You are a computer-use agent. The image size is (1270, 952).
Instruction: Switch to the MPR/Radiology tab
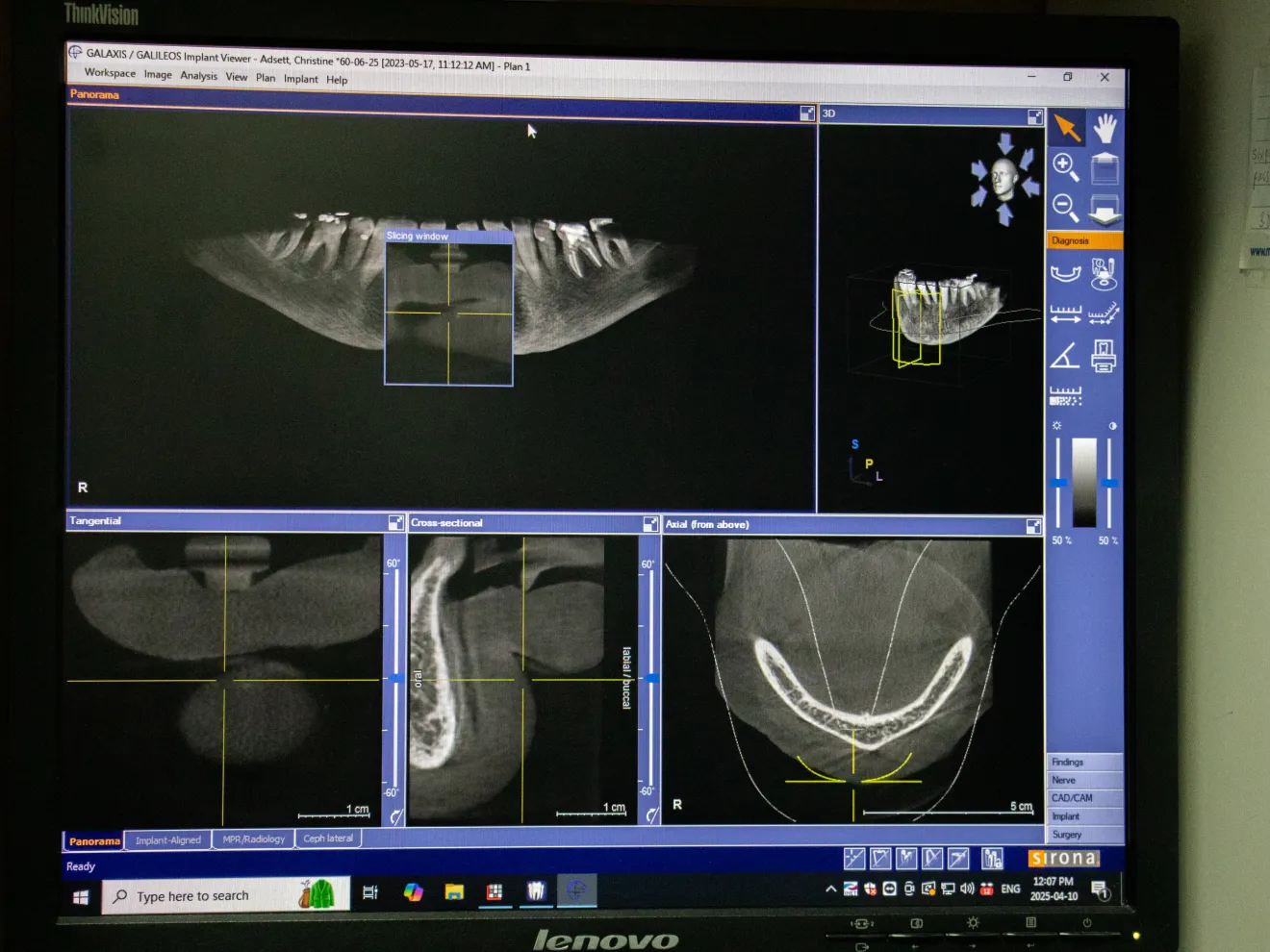point(253,839)
